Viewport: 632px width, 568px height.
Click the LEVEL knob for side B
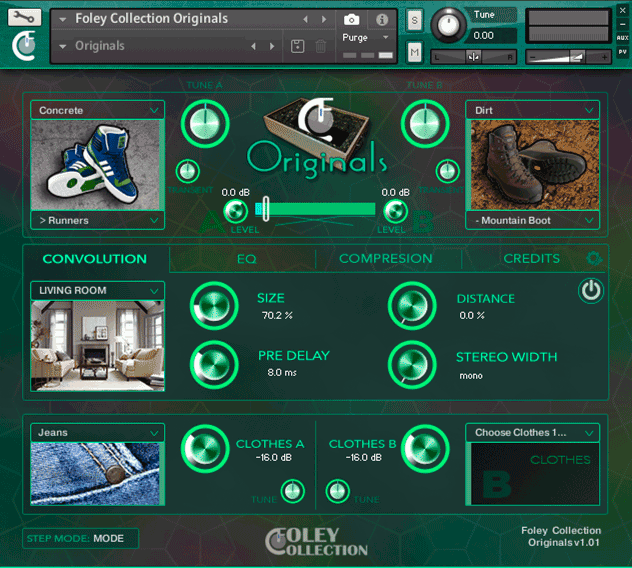[395, 211]
